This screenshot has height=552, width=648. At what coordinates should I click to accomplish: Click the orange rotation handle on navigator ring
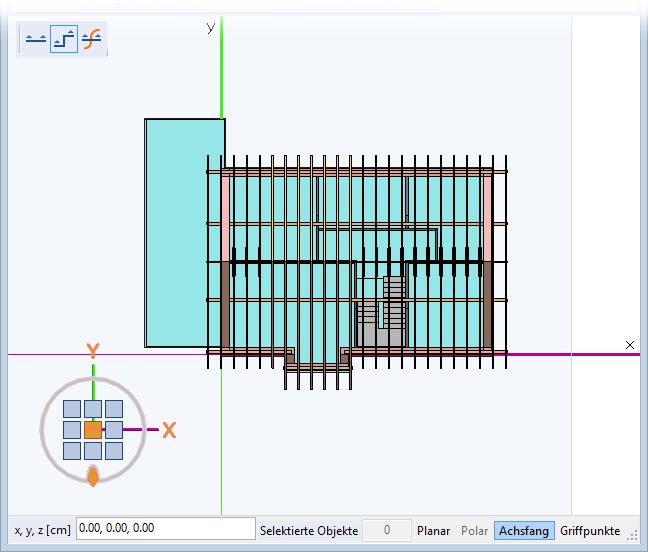[x=93, y=476]
